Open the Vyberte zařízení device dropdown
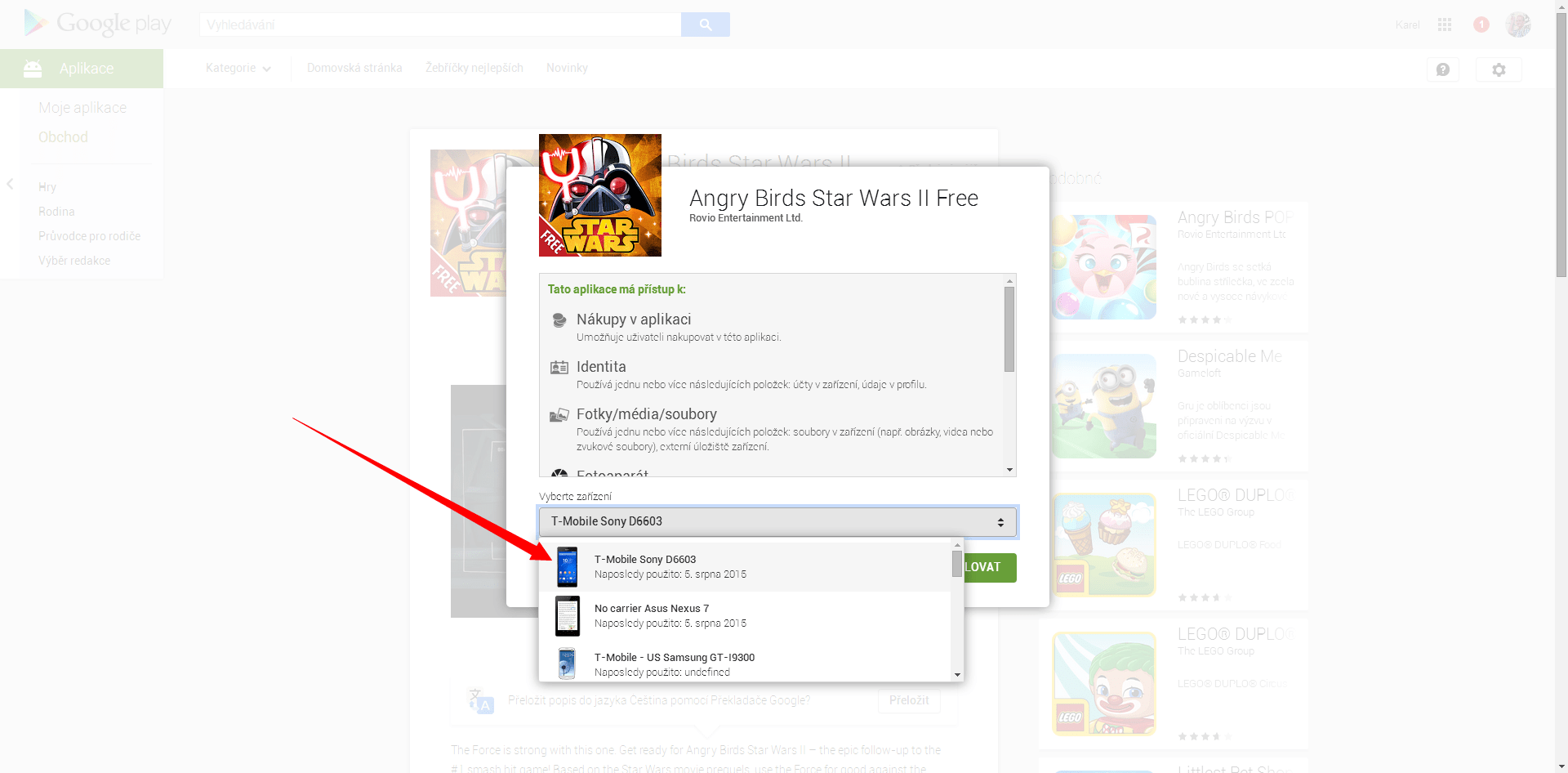The image size is (1568, 773). (777, 522)
